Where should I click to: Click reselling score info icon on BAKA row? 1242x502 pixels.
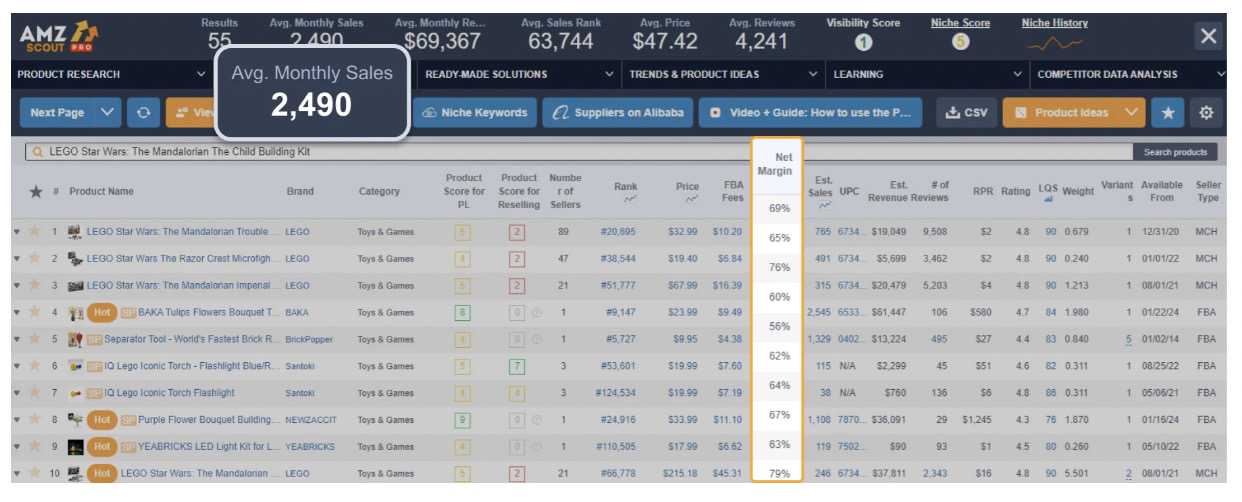[x=537, y=312]
